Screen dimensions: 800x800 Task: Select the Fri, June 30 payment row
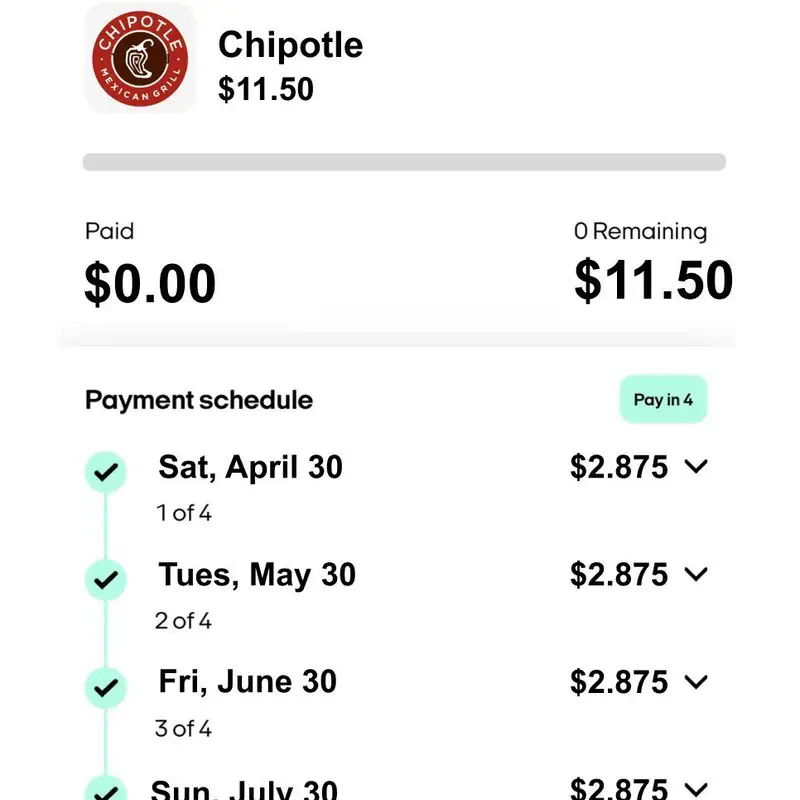[x=247, y=683]
